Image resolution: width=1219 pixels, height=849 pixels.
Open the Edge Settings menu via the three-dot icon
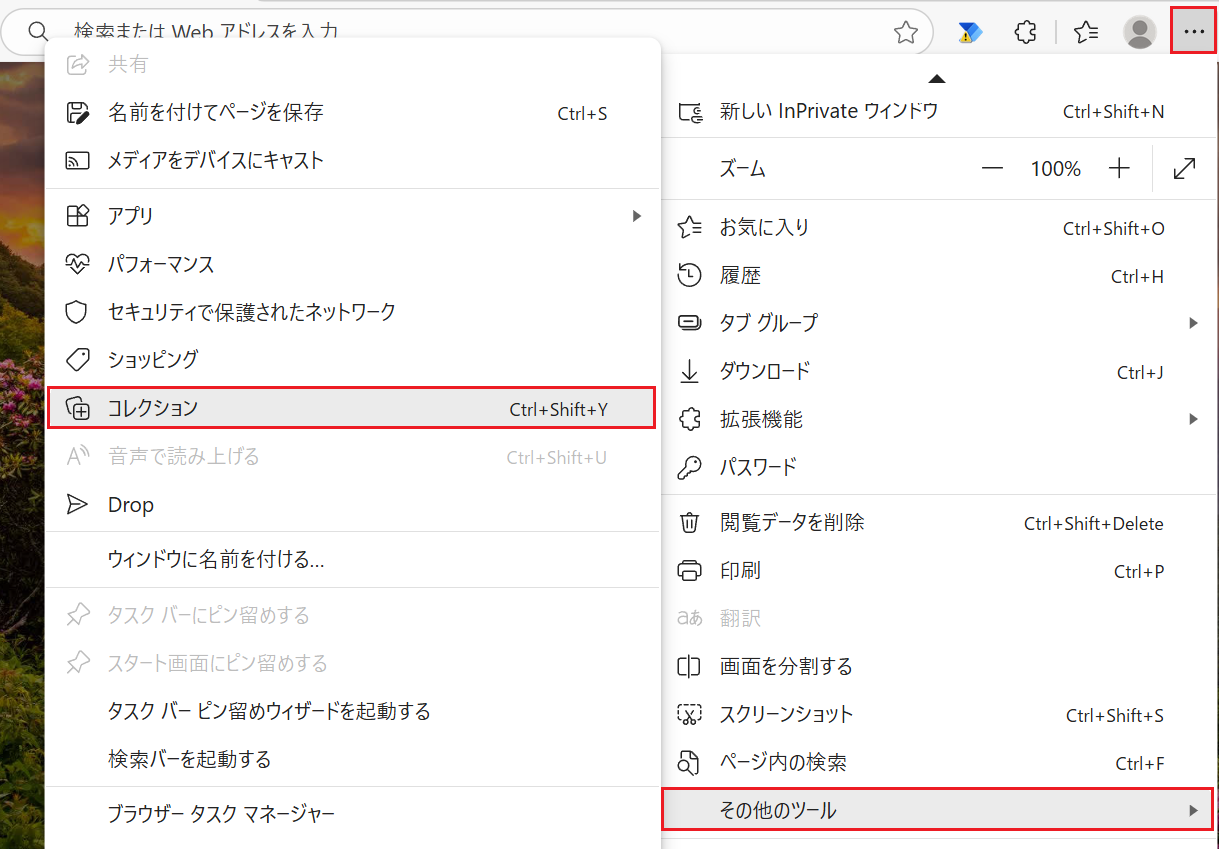[x=1193, y=31]
